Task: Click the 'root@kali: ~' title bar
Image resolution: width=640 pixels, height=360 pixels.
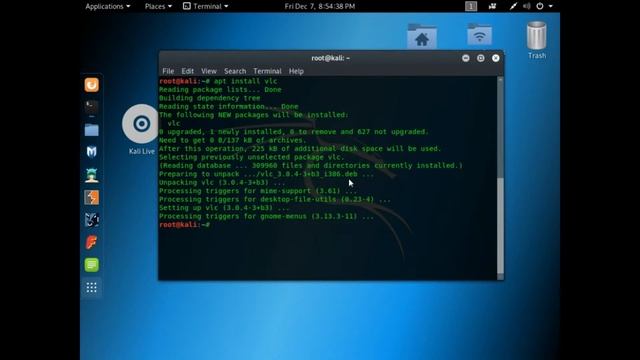Action: click(331, 58)
